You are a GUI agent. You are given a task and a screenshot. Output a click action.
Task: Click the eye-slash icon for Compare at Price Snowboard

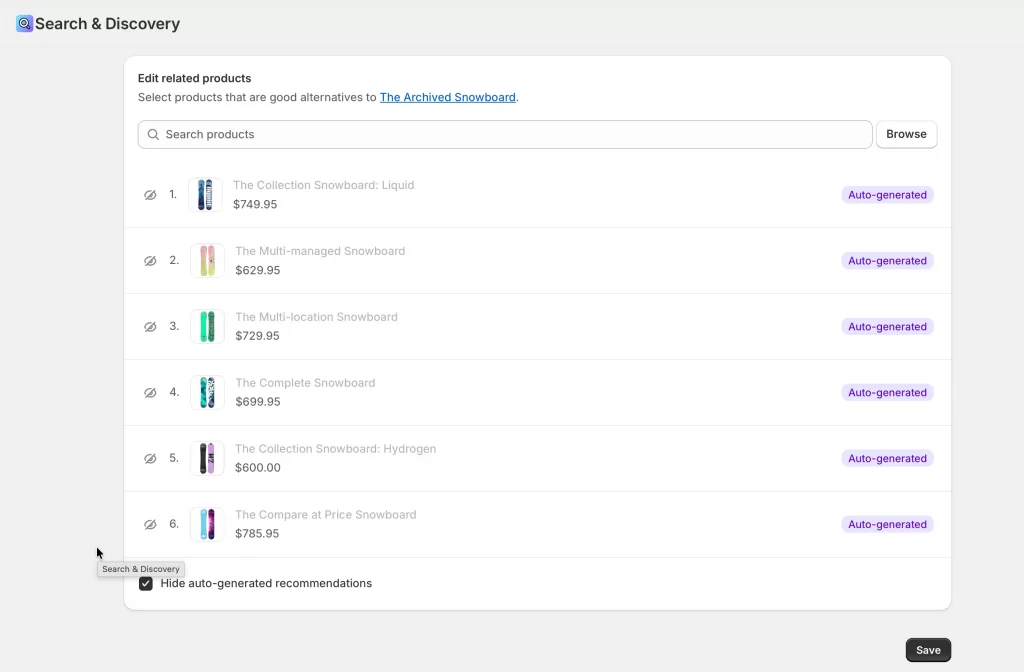click(x=150, y=524)
